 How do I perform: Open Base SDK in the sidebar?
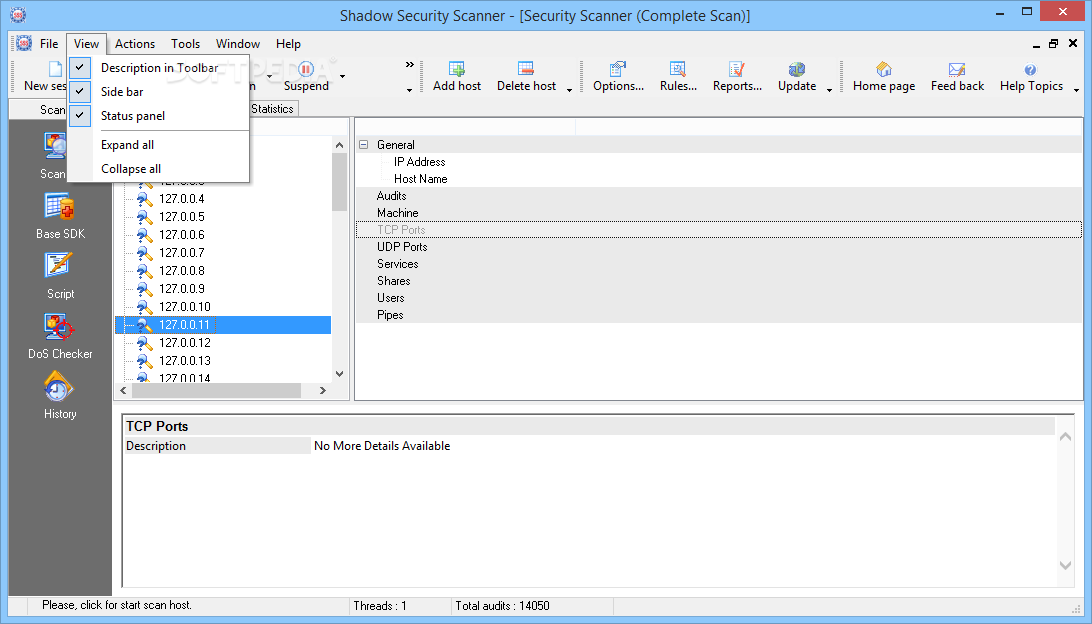(x=60, y=206)
